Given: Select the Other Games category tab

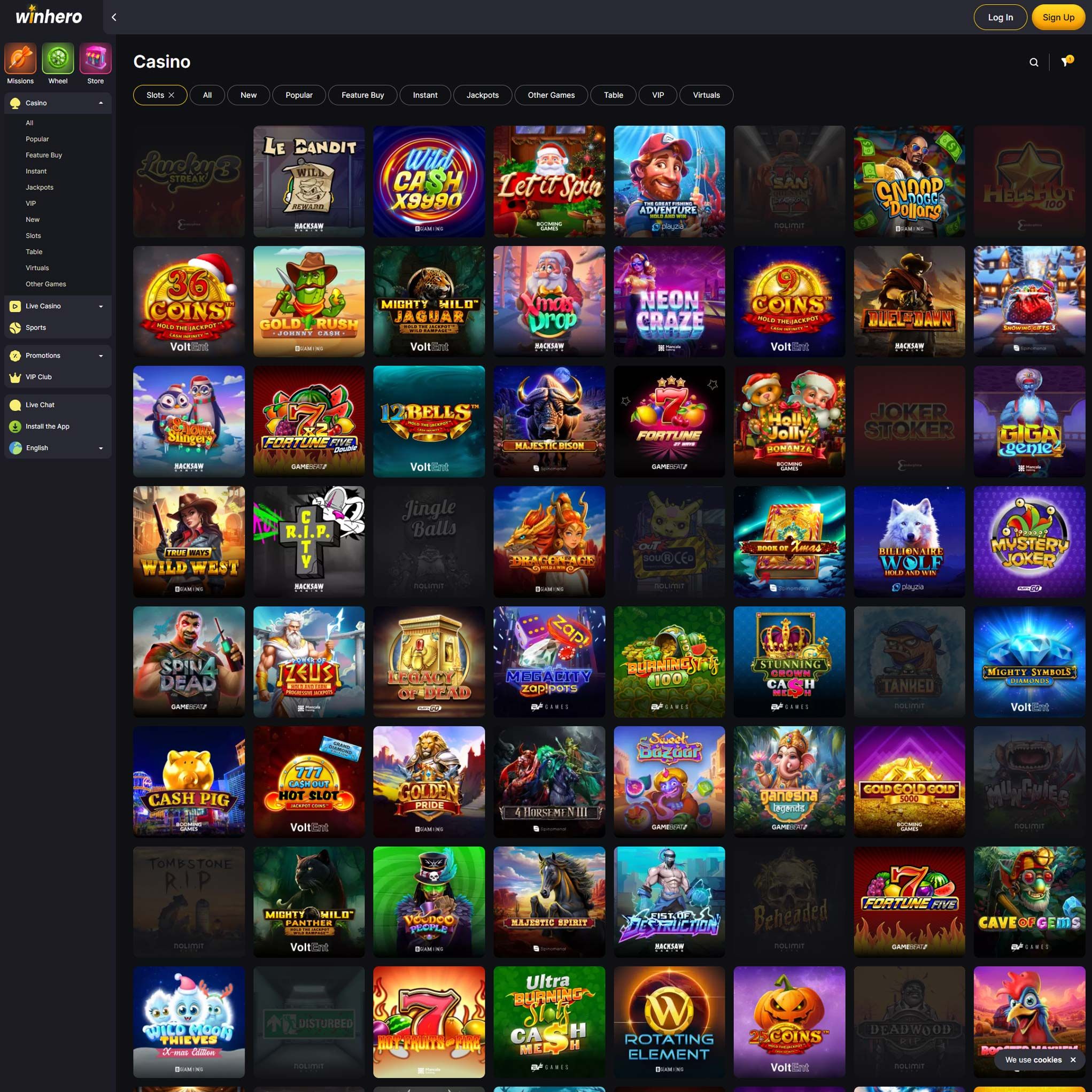Looking at the screenshot, I should coord(551,95).
